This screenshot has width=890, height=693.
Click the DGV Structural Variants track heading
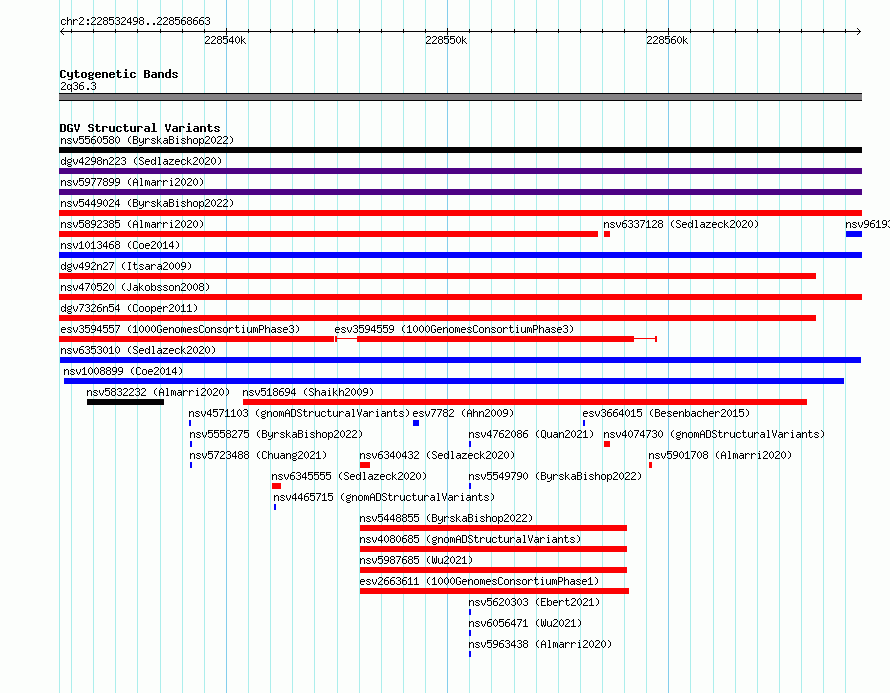point(140,128)
